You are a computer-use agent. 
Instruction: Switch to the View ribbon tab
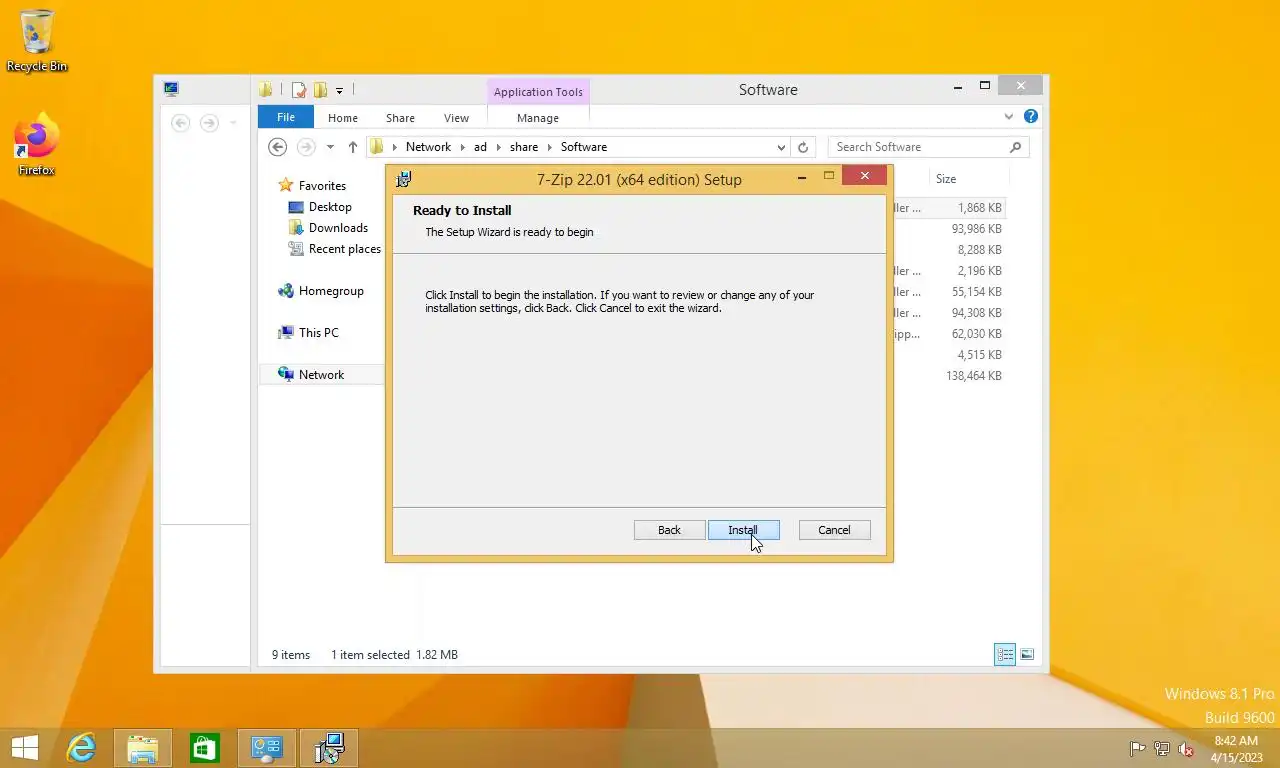[x=456, y=118]
